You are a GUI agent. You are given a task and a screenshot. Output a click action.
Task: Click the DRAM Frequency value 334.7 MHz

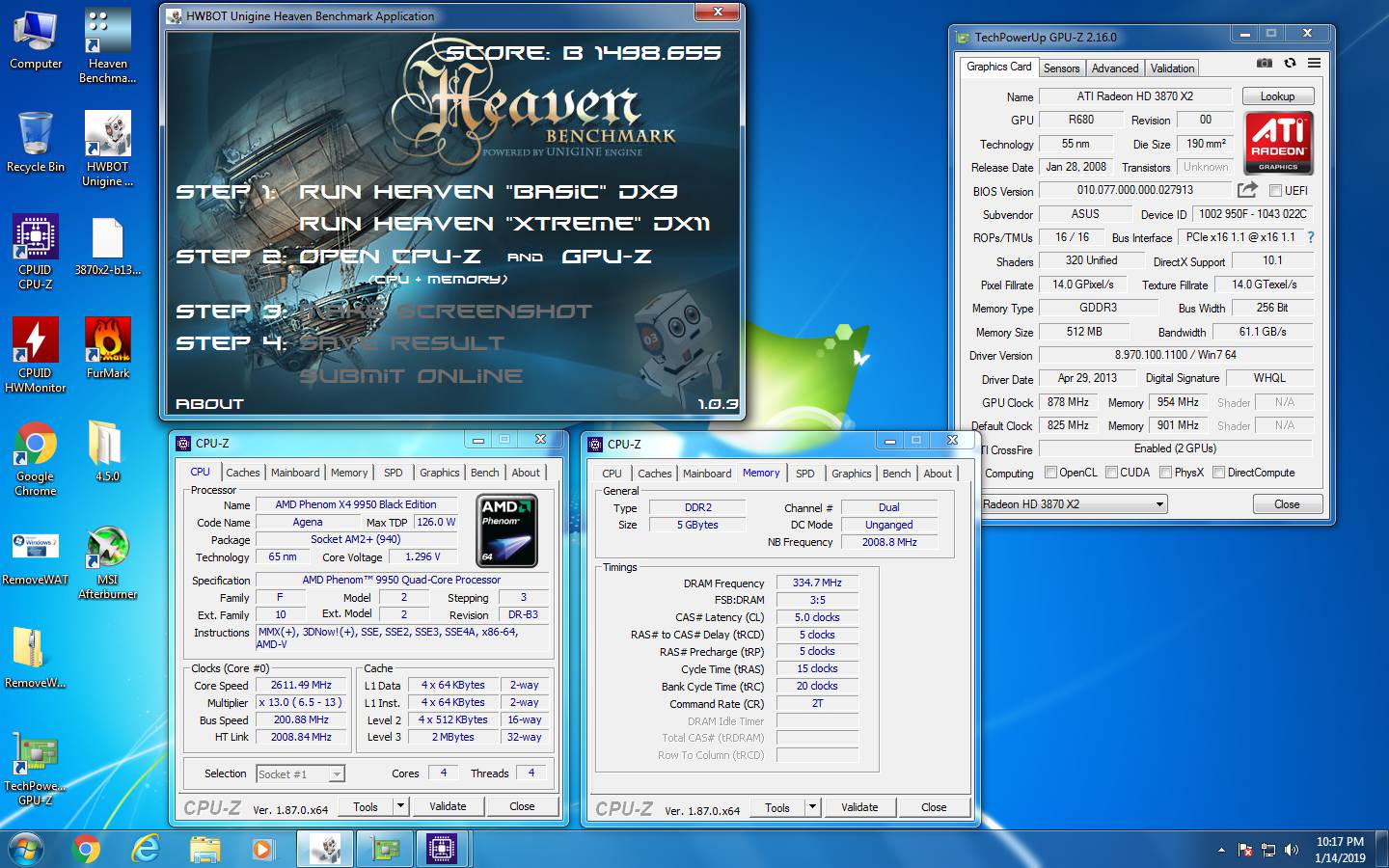817,583
